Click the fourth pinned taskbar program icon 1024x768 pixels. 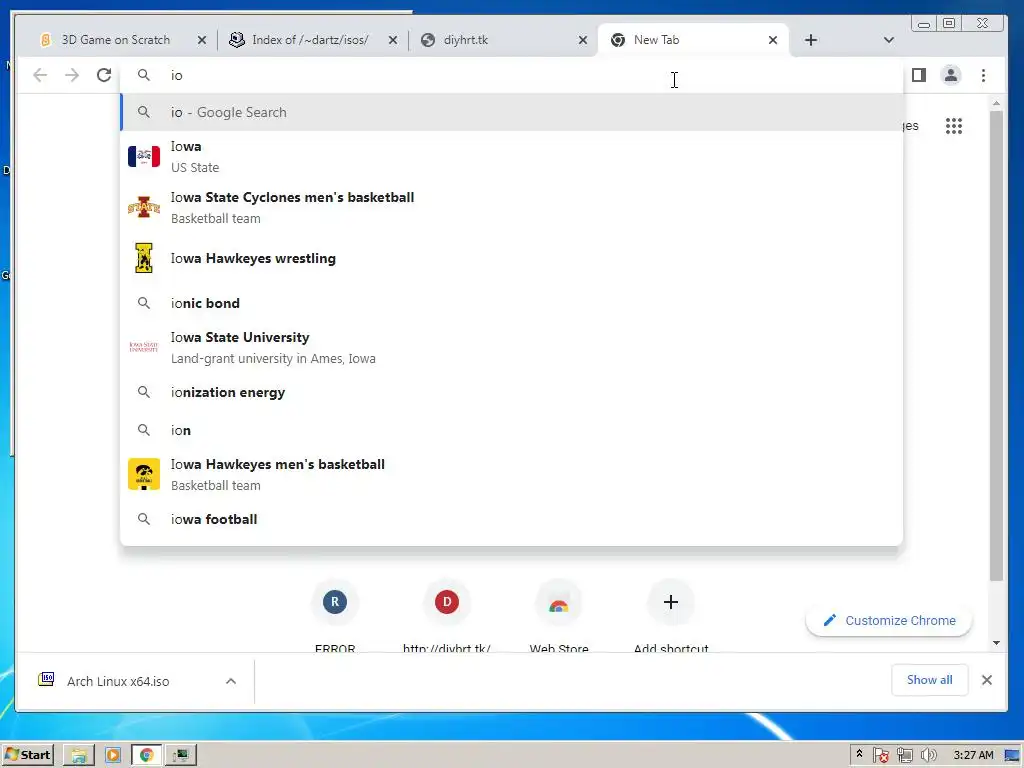click(181, 755)
